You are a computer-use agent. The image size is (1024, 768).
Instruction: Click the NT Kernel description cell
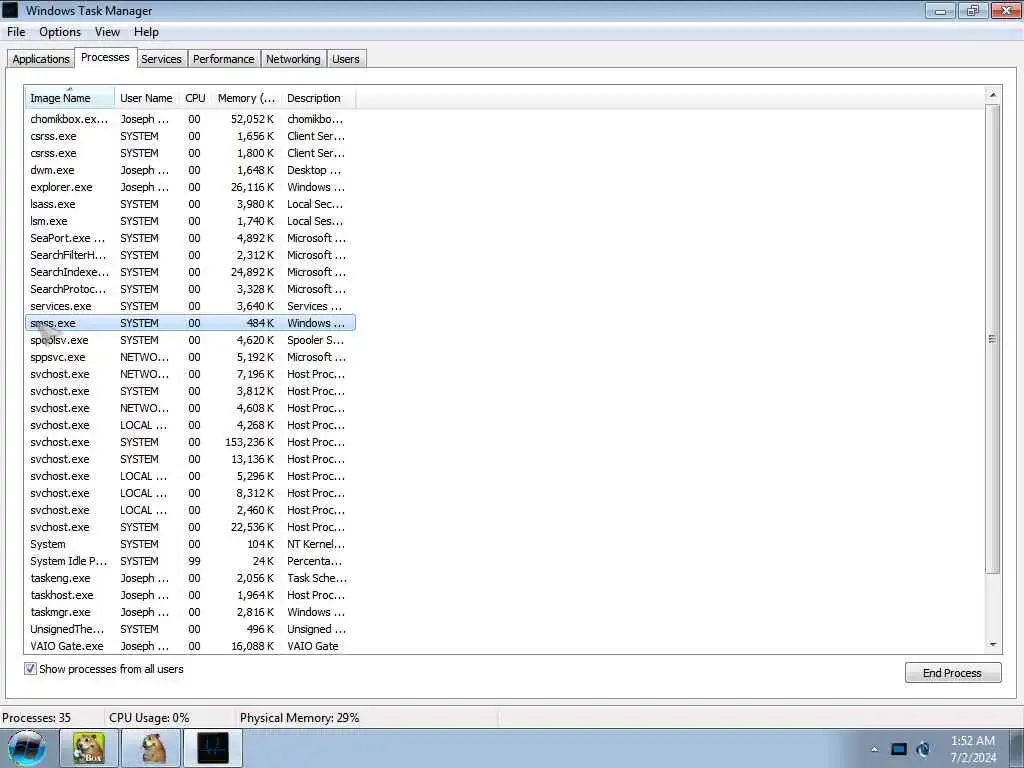tap(316, 544)
